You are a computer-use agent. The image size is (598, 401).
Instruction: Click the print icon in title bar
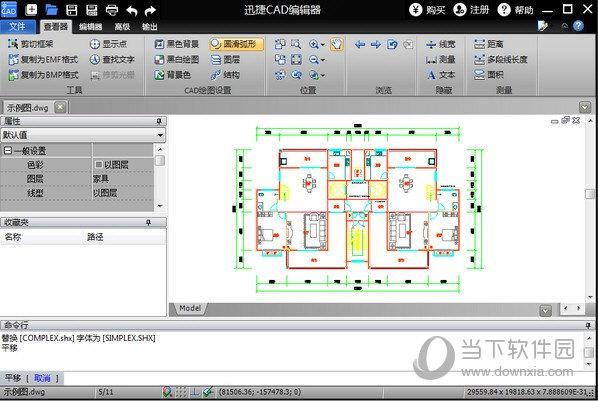click(x=112, y=10)
